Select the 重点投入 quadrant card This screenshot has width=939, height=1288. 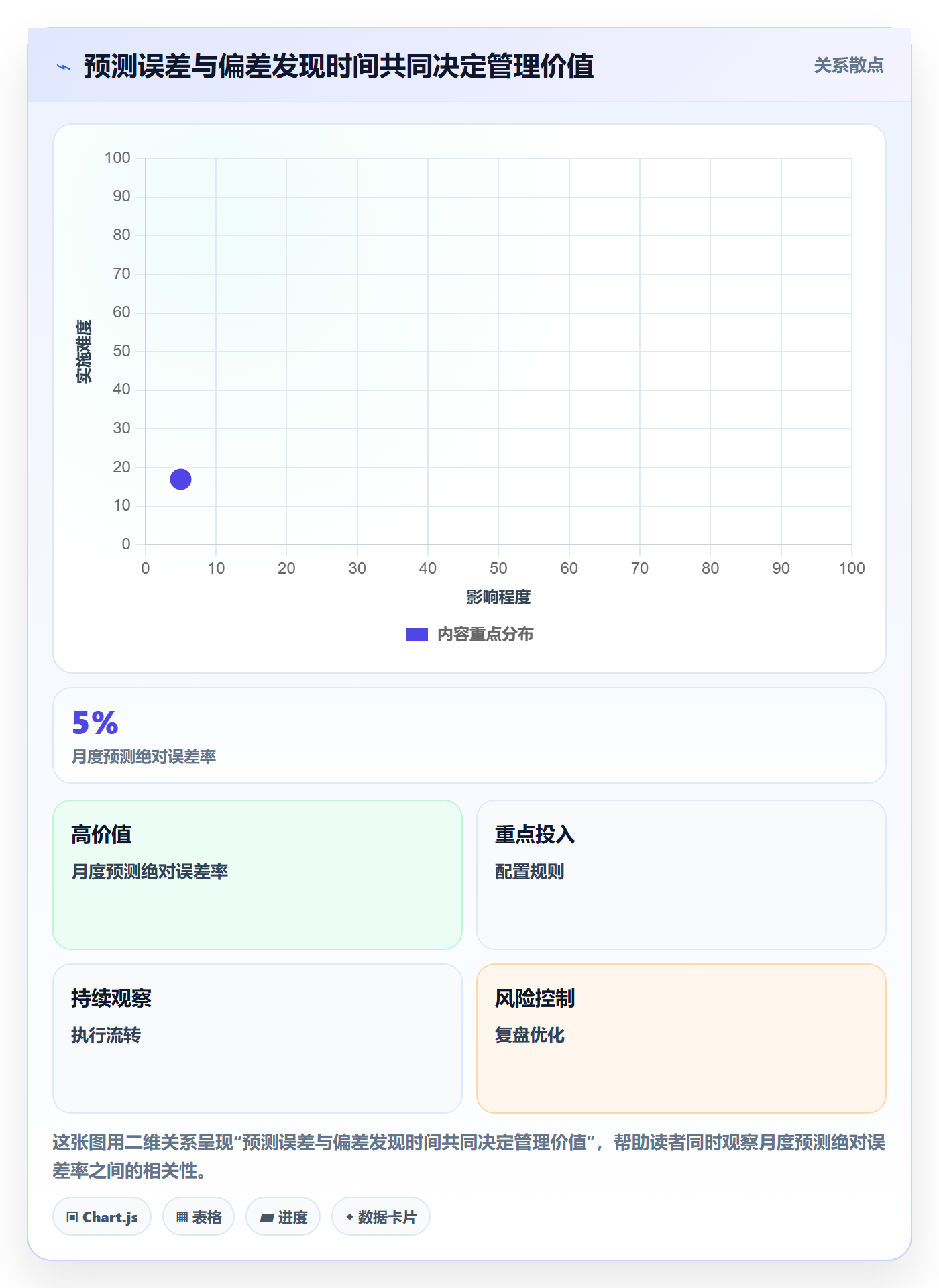[681, 875]
